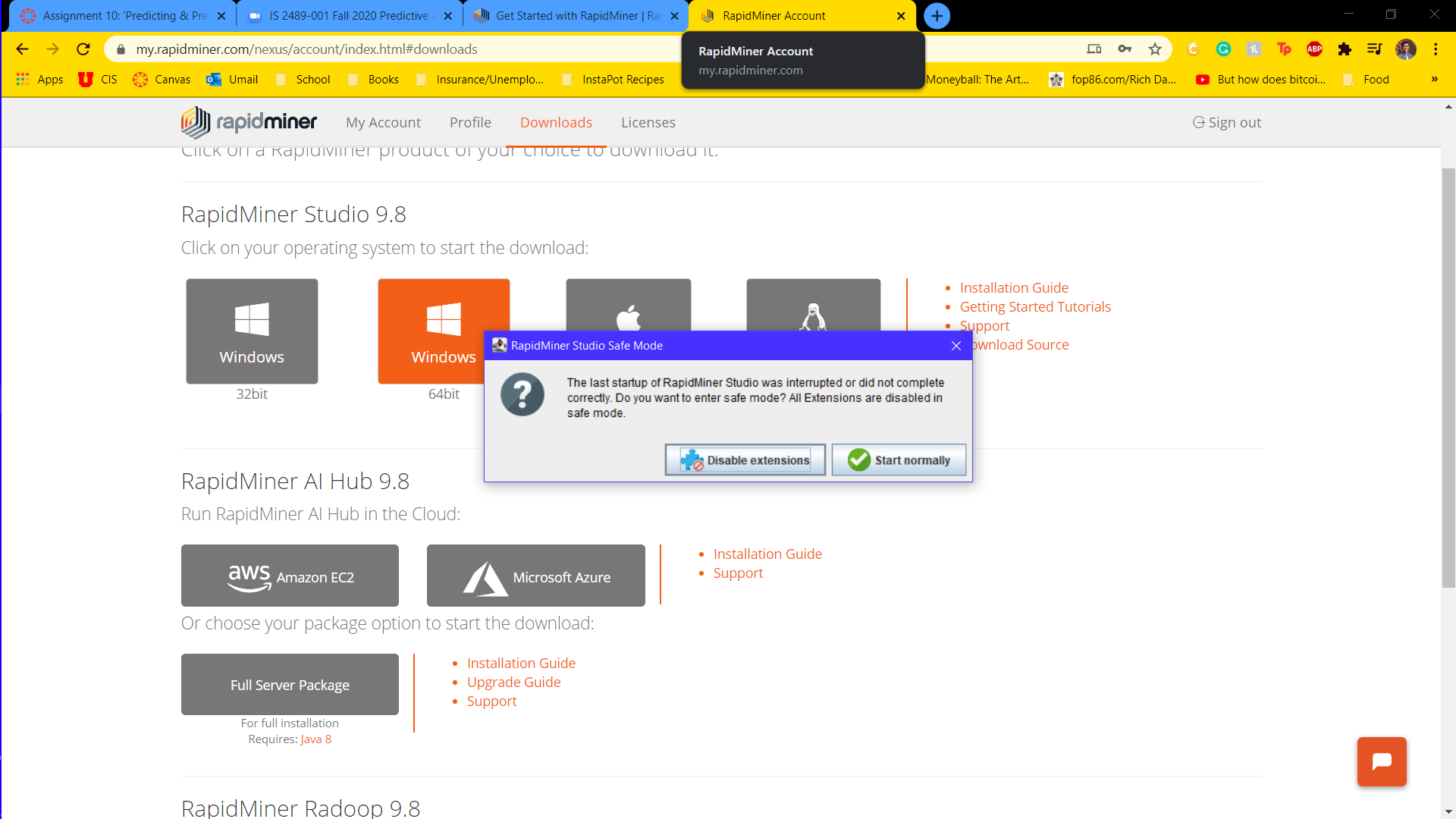This screenshot has height=819, width=1456.
Task: Open a new browser tab
Action: [x=937, y=16]
